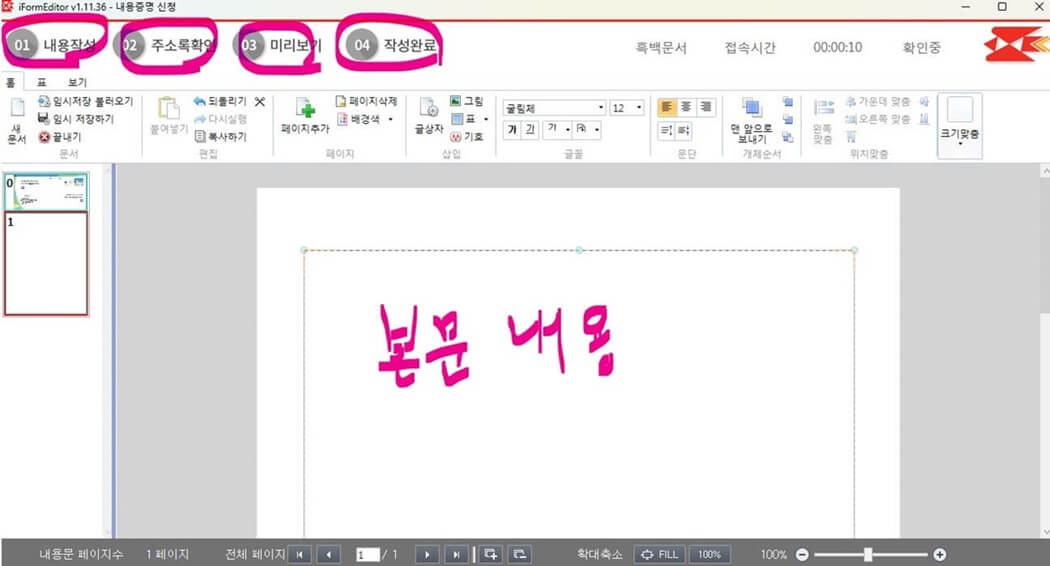Insert a picture with 그림
The image size is (1050, 566).
467,101
